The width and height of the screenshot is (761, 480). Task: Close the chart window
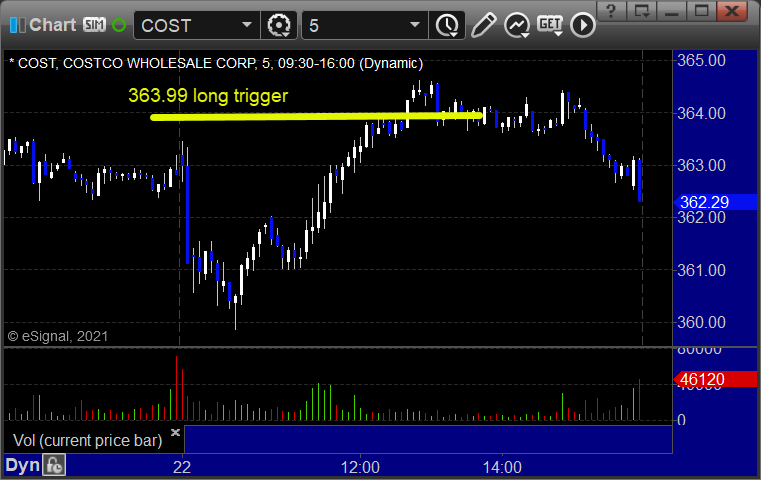coord(732,11)
